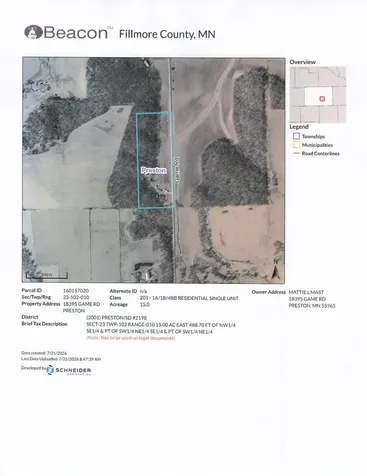Click the purple Townships legend swatch

pos(296,136)
